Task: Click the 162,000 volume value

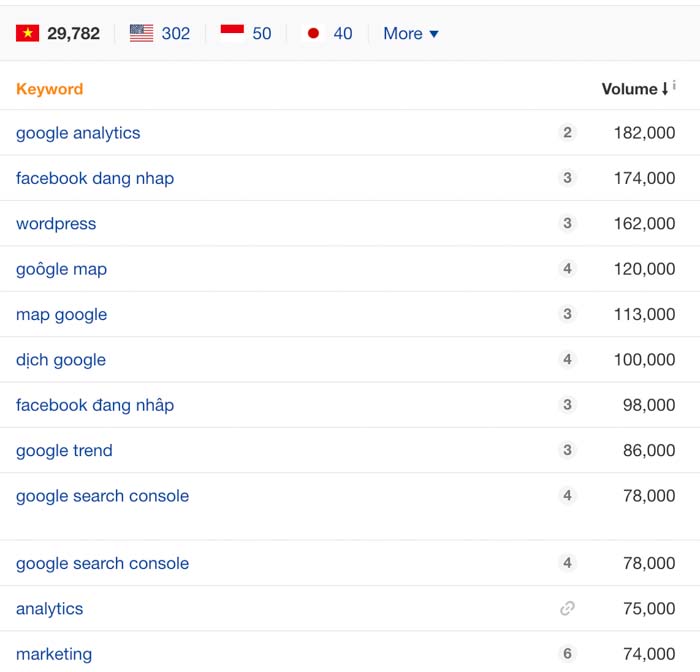Action: point(644,224)
